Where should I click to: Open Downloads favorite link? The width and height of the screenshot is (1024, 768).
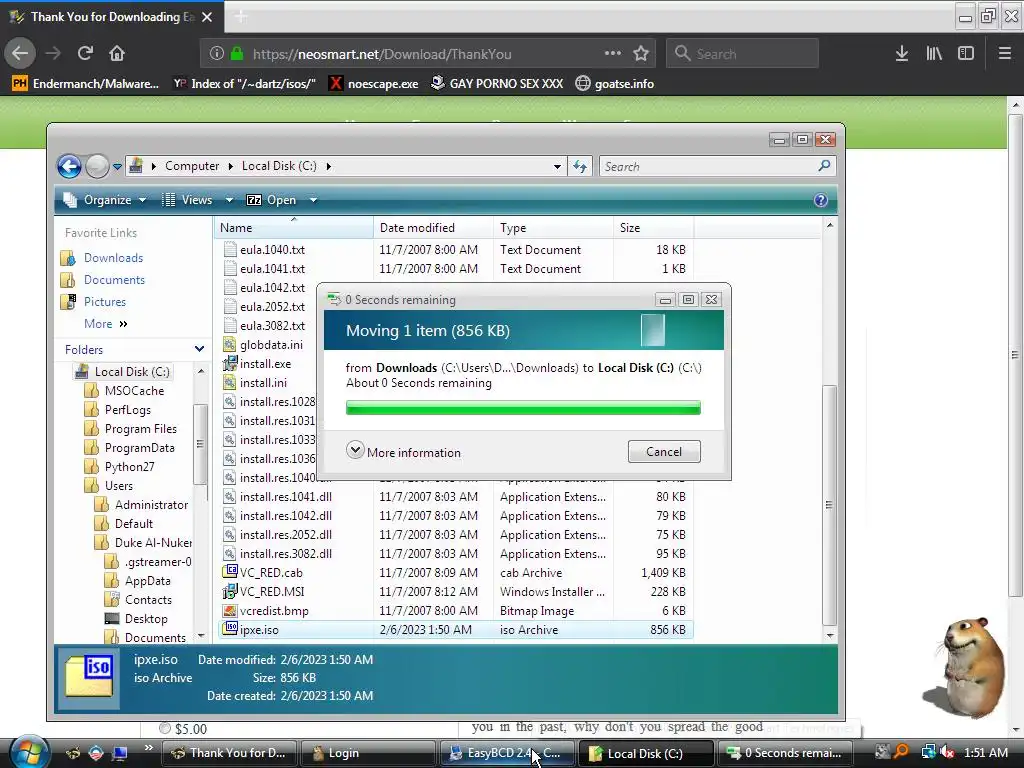coord(113,258)
